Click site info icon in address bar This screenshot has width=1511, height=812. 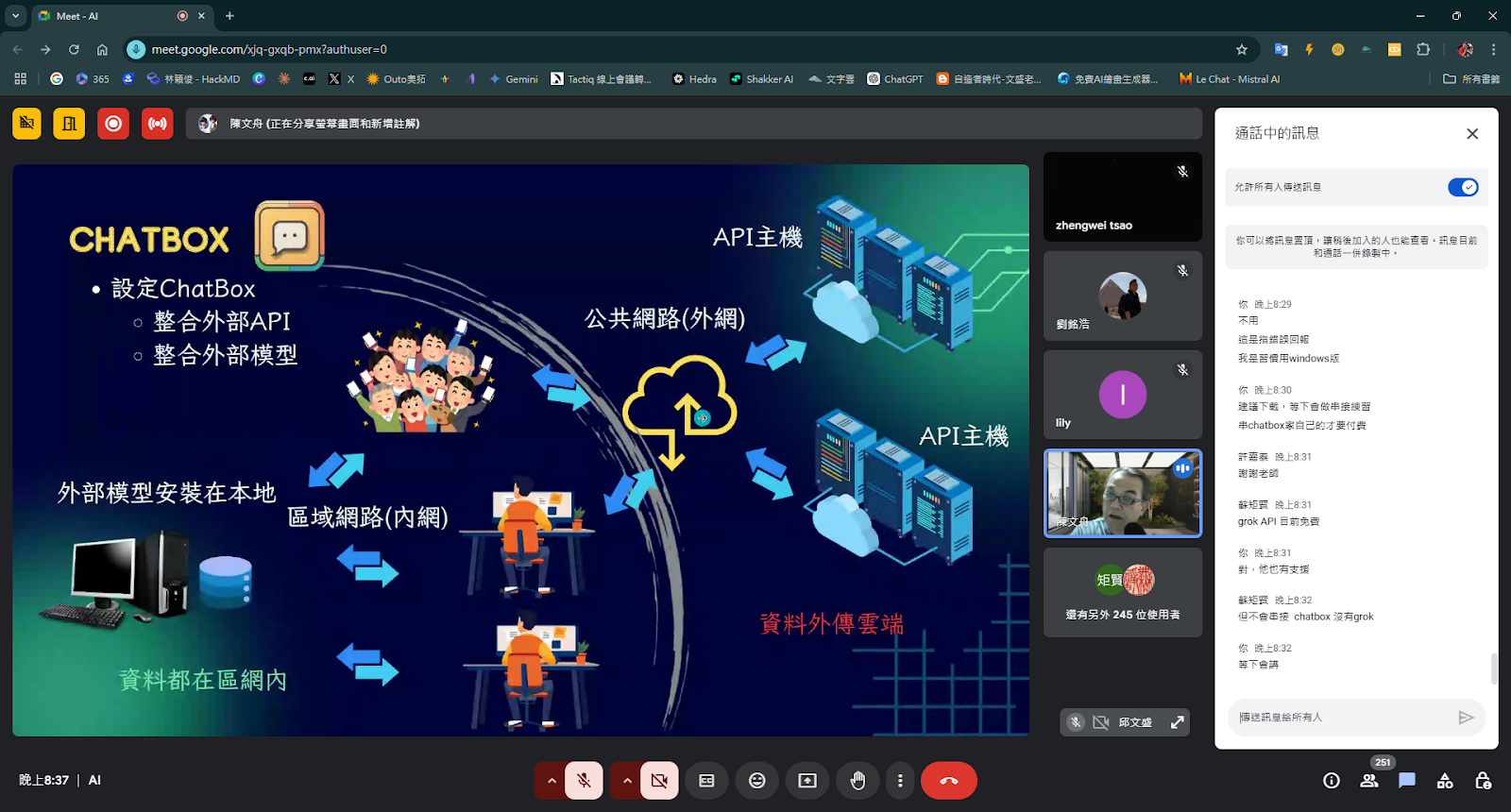(136, 49)
